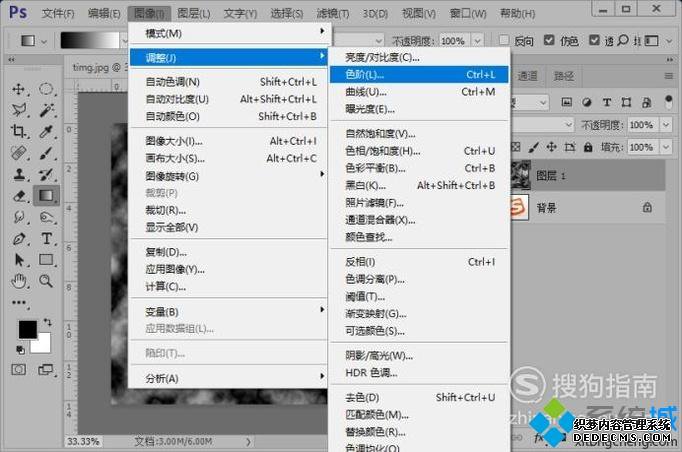Toggle the layer filter switch
682x452 pixels.
click(669, 102)
